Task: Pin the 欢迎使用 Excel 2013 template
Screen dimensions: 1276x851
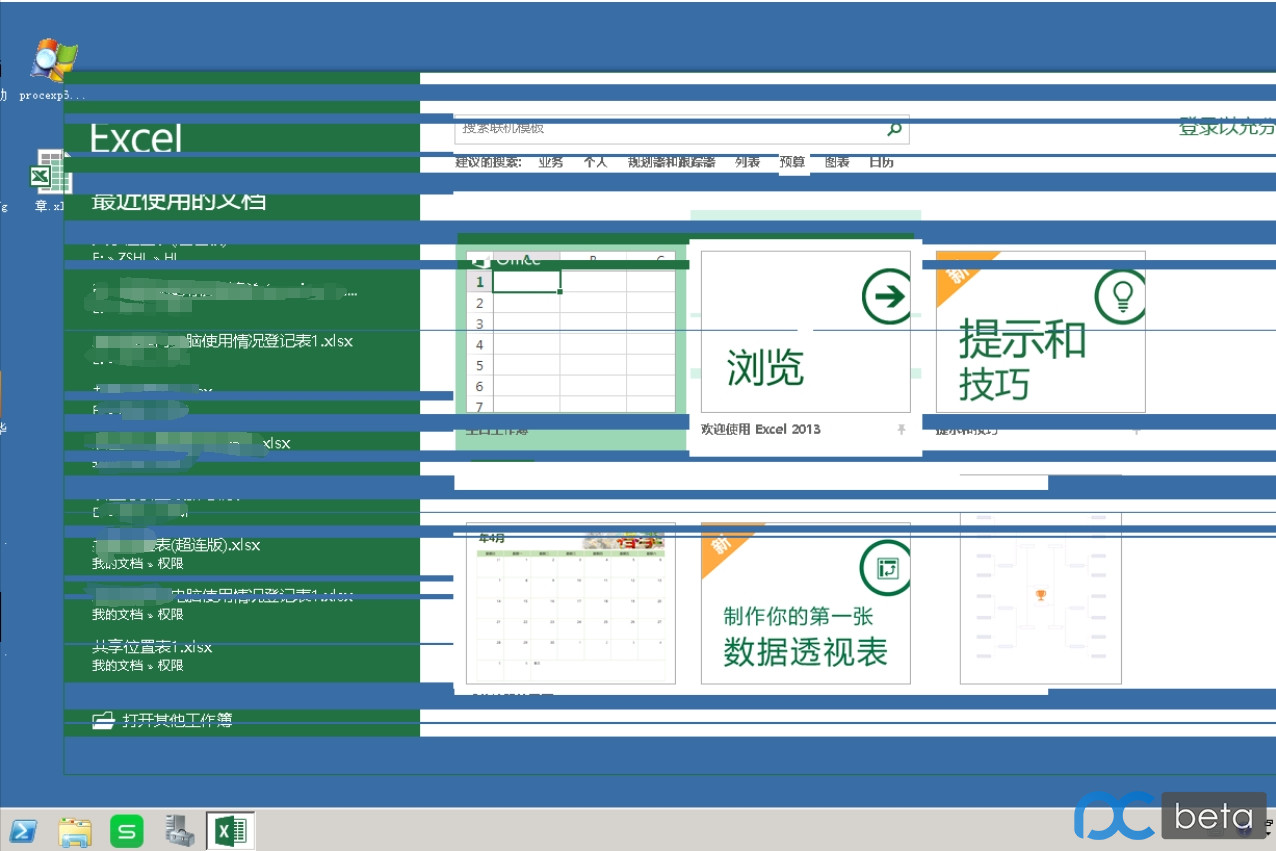Action: coord(901,429)
